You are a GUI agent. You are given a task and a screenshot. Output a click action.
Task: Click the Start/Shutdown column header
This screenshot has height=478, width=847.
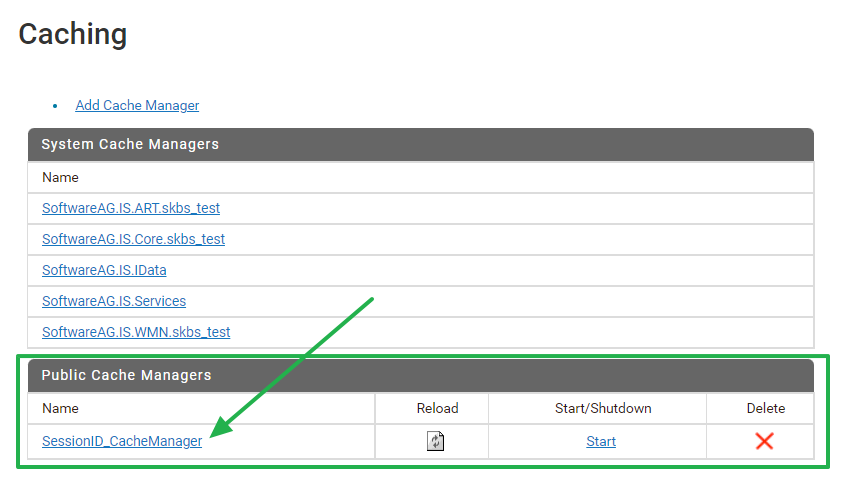coord(603,408)
